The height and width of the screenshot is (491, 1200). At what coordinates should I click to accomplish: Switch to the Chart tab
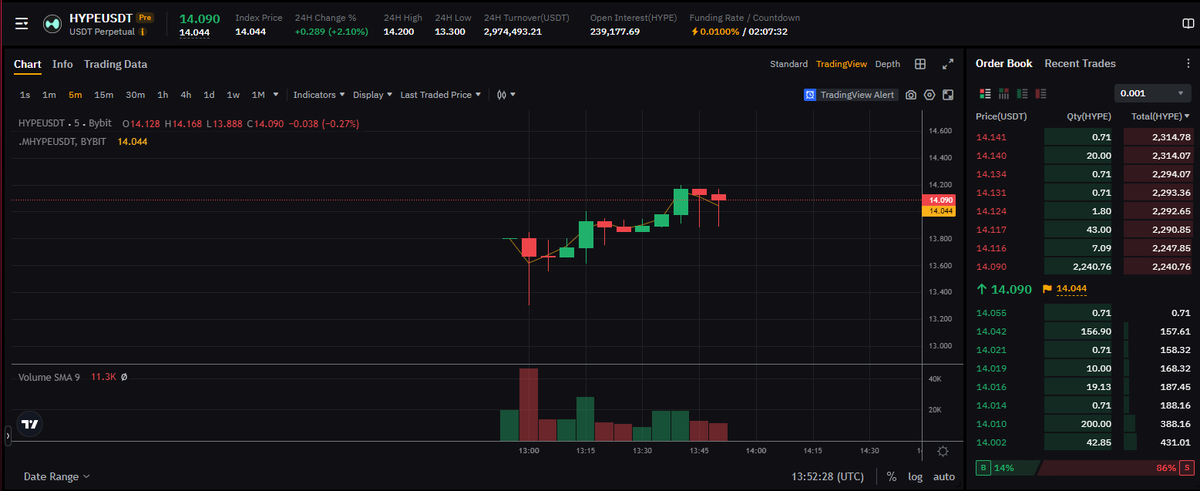point(27,64)
